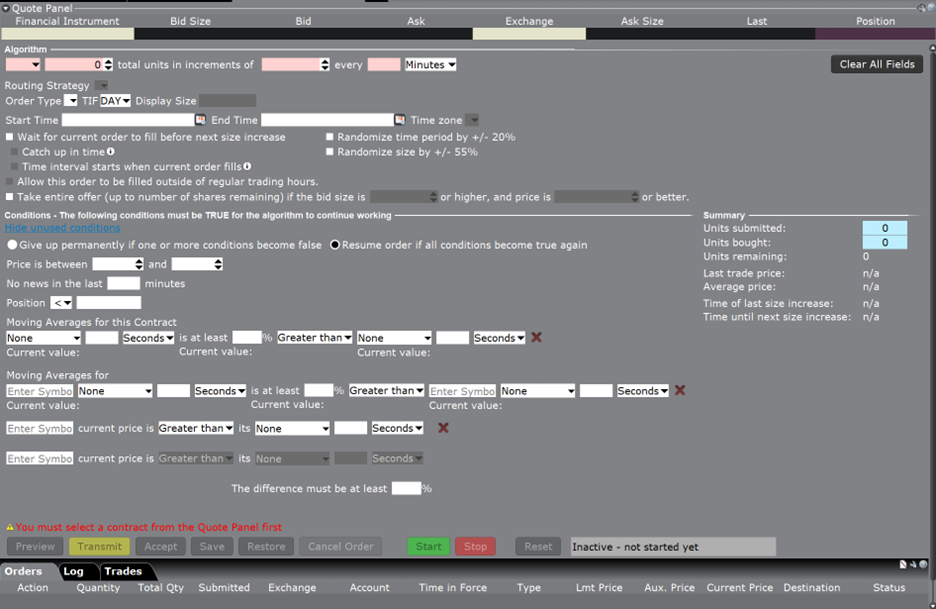The image size is (936, 609).
Task: Open the Minutes interval unit dropdown
Action: [x=430, y=64]
